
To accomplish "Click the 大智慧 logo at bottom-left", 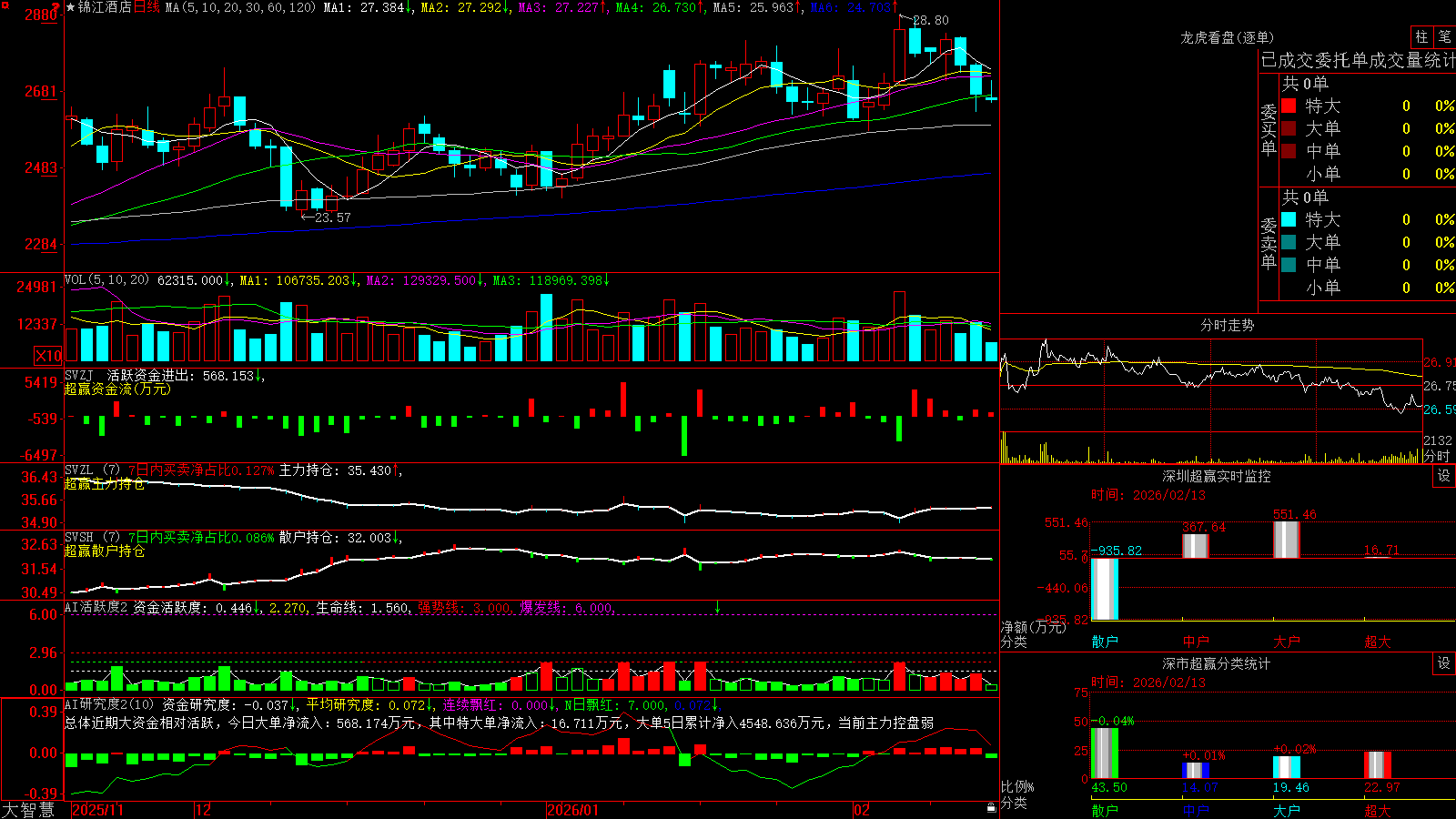I will coord(28,810).
